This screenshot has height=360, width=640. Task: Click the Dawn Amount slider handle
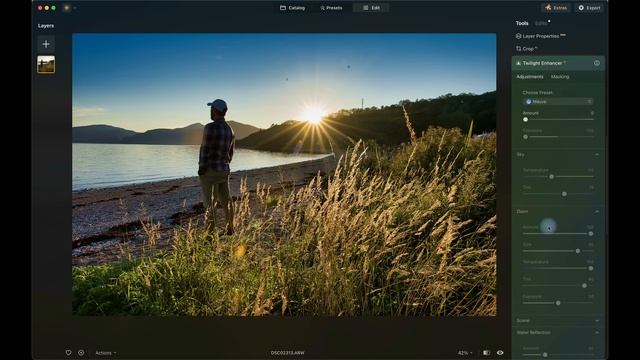[x=591, y=234]
